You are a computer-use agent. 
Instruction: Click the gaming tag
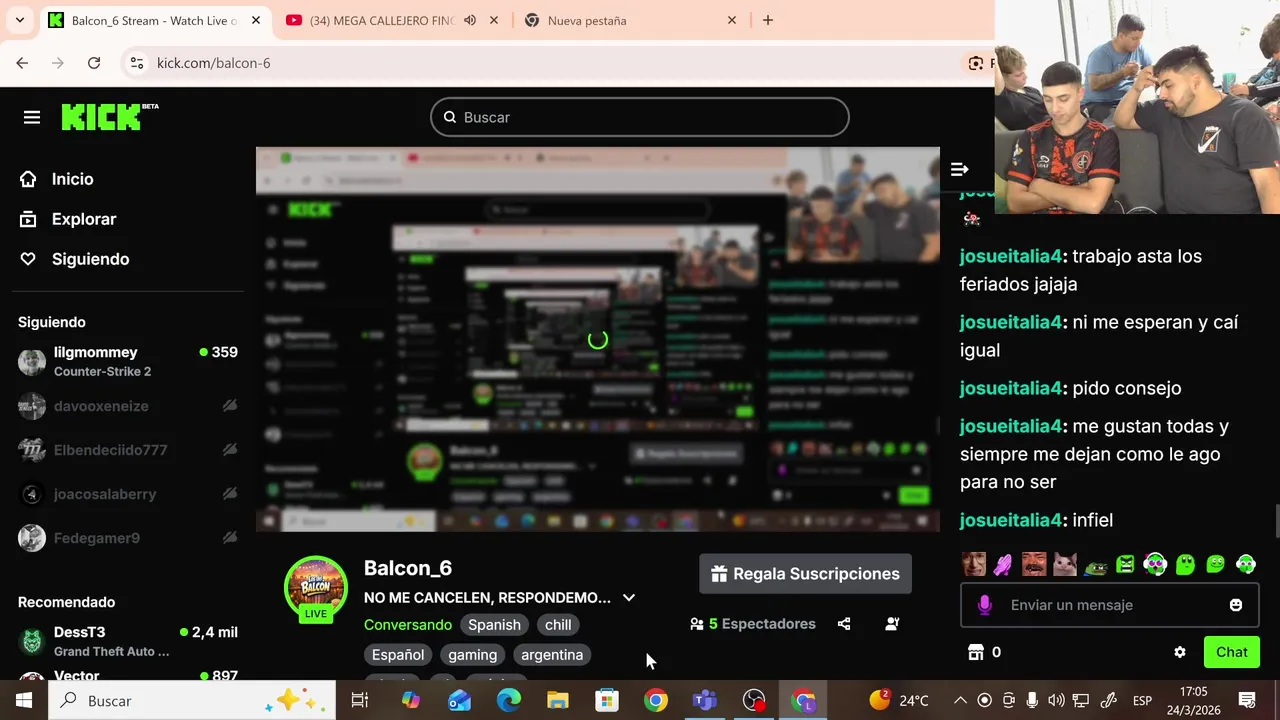pos(472,655)
